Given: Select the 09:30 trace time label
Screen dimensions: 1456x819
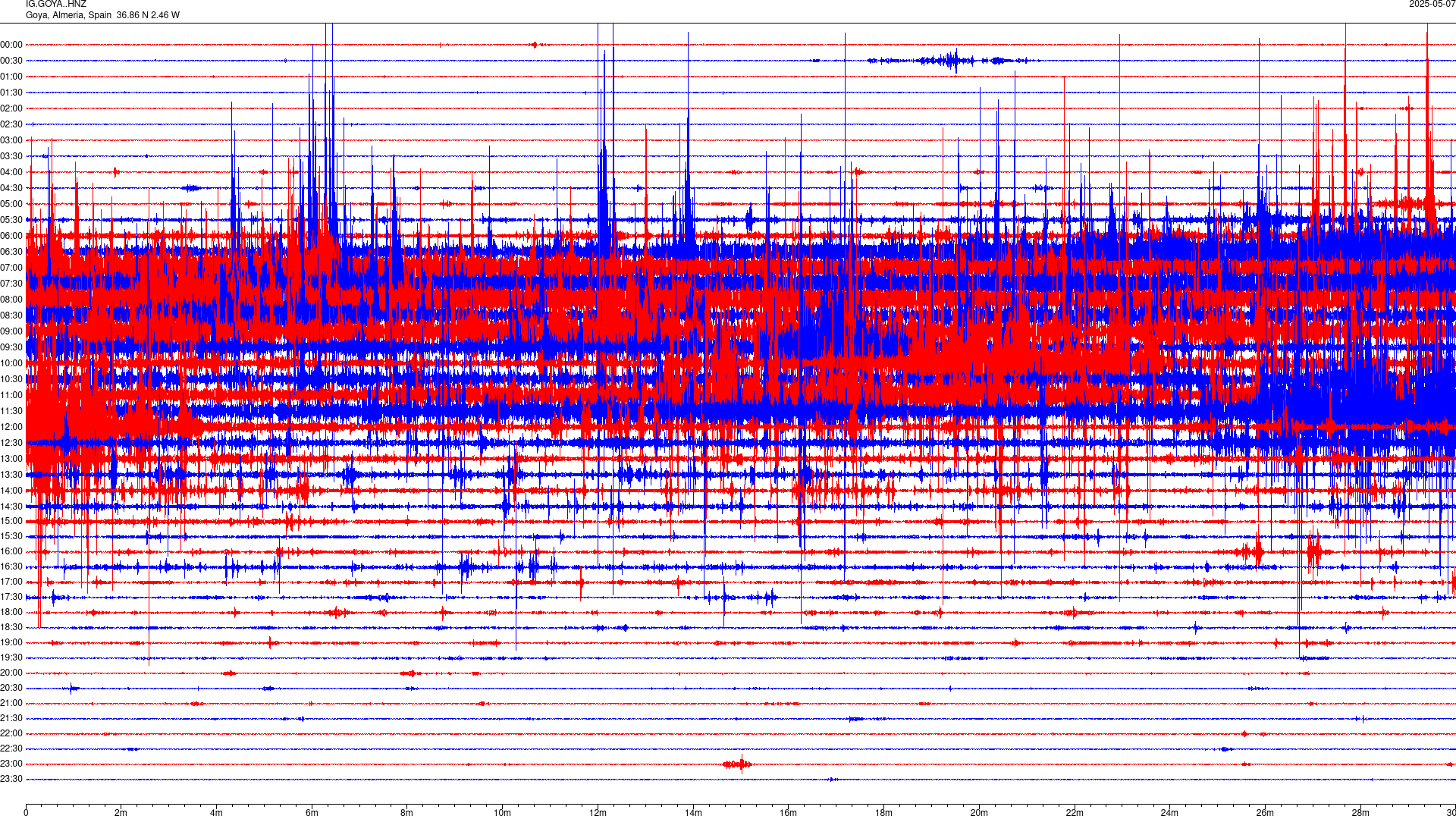Looking at the screenshot, I should coord(11,347).
